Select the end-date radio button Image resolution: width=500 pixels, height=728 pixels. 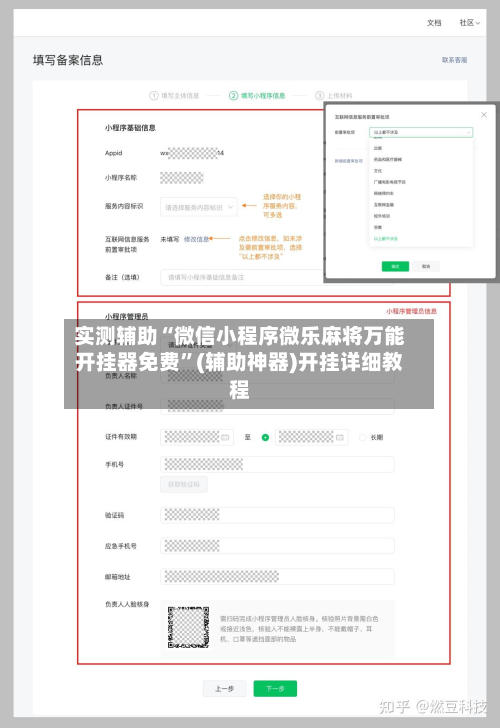click(x=266, y=437)
